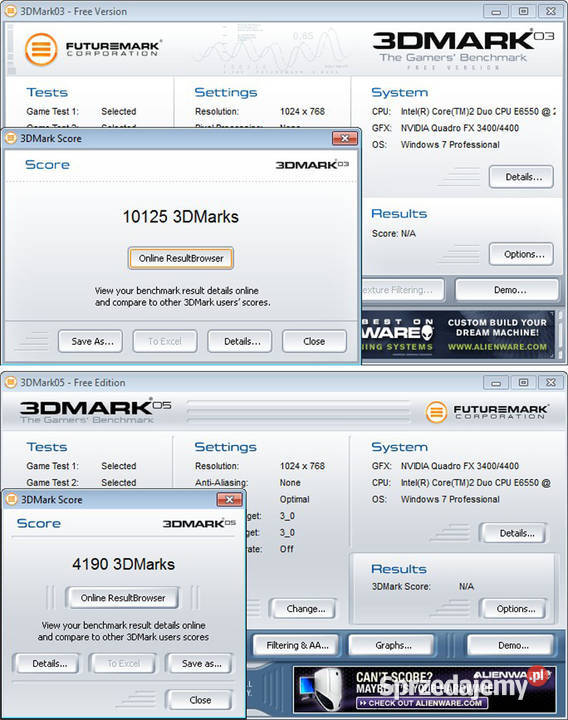Click 'Windows 7 Professional' in 3DMark03 System
The width and height of the screenshot is (568, 720).
click(450, 145)
